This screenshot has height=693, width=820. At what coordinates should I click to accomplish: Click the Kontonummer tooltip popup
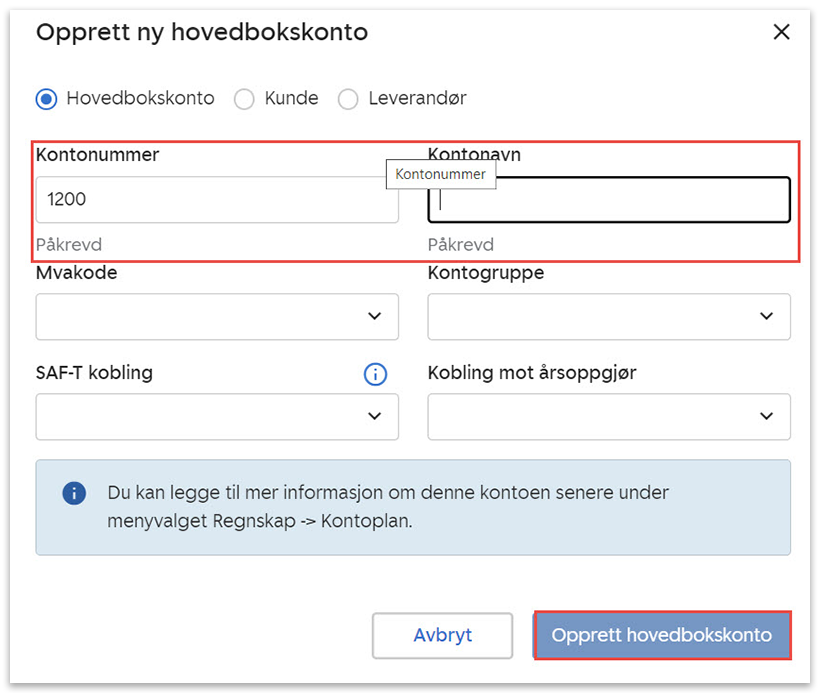440,174
